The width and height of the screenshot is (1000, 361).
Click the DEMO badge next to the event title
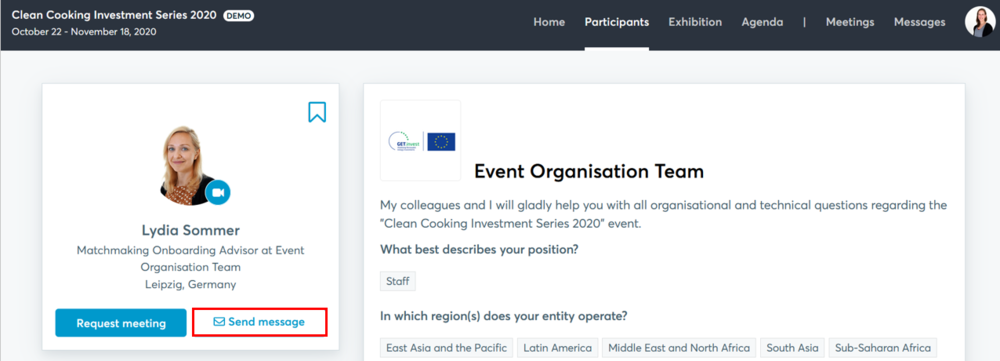pos(239,15)
